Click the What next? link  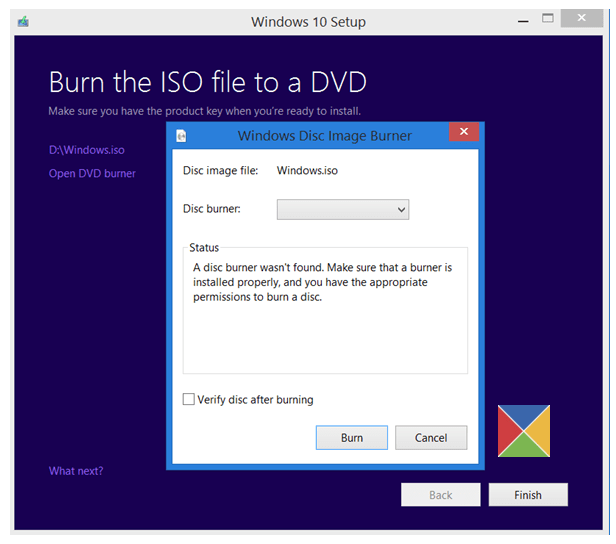pyautogui.click(x=76, y=471)
